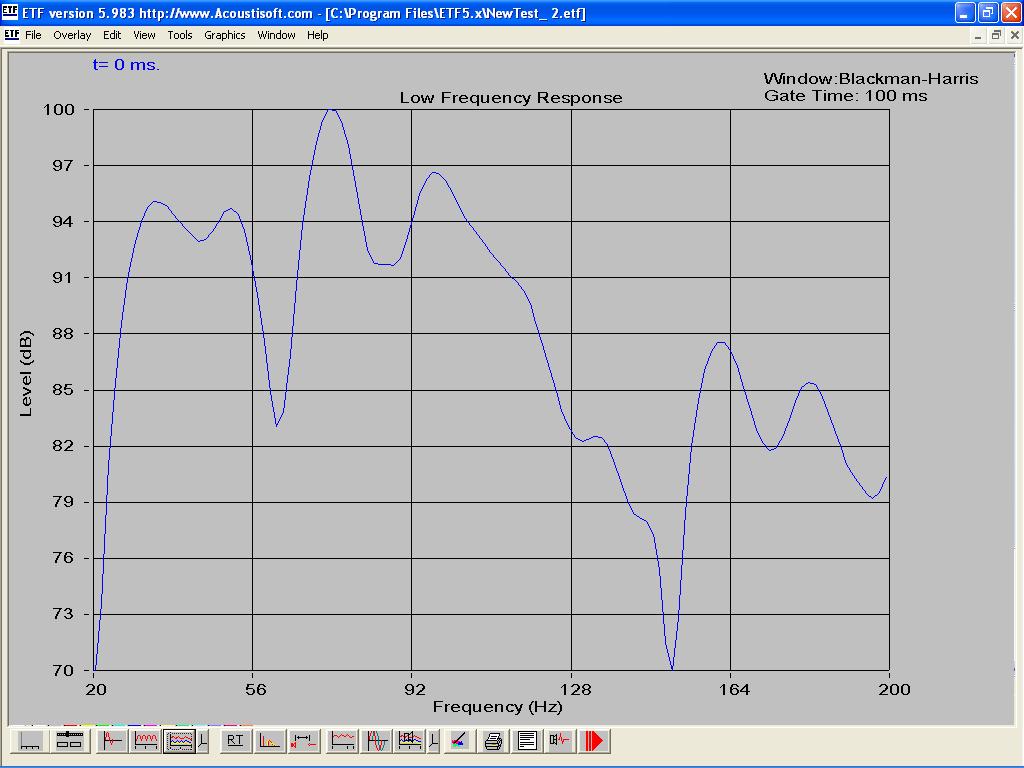Expand the Tools menu
1024x768 pixels.
tap(180, 35)
